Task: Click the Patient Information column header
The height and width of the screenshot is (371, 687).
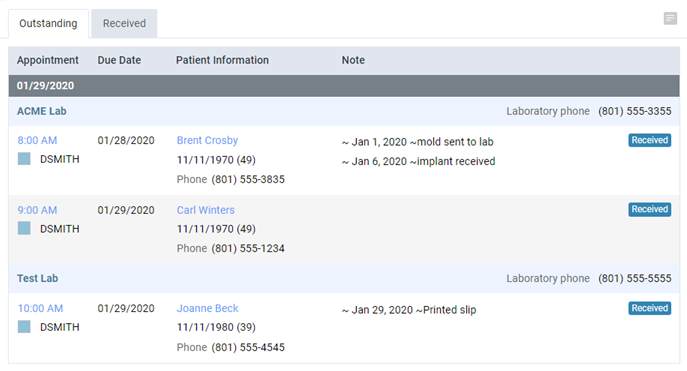Action: coord(222,60)
